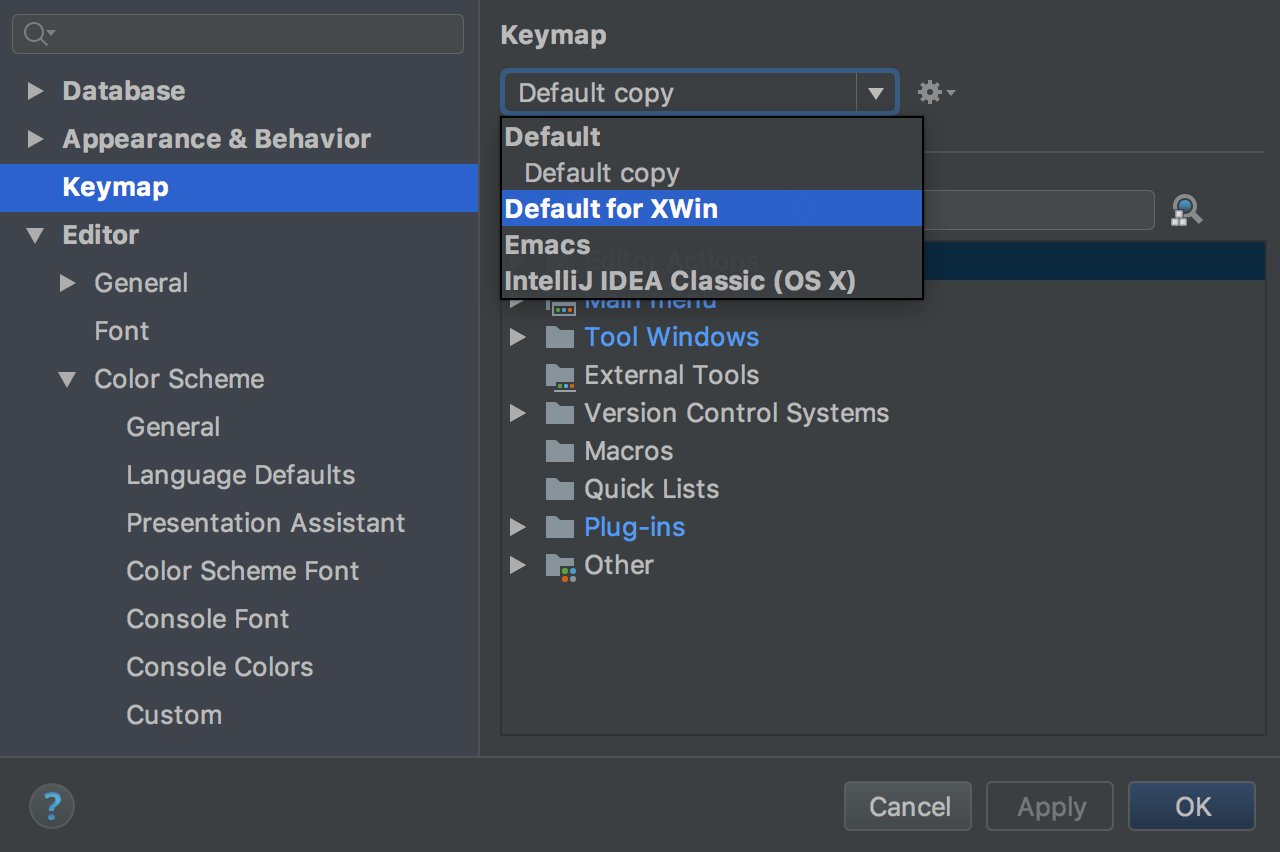Viewport: 1280px width, 852px height.
Task: Click the Macros folder icon
Action: [x=560, y=451]
